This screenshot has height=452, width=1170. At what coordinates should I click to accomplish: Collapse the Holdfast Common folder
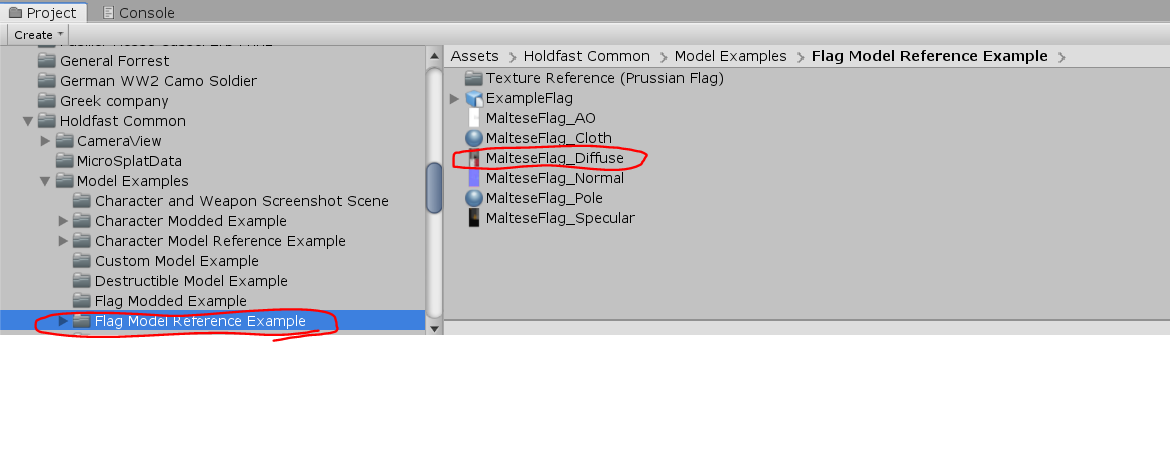[27, 121]
